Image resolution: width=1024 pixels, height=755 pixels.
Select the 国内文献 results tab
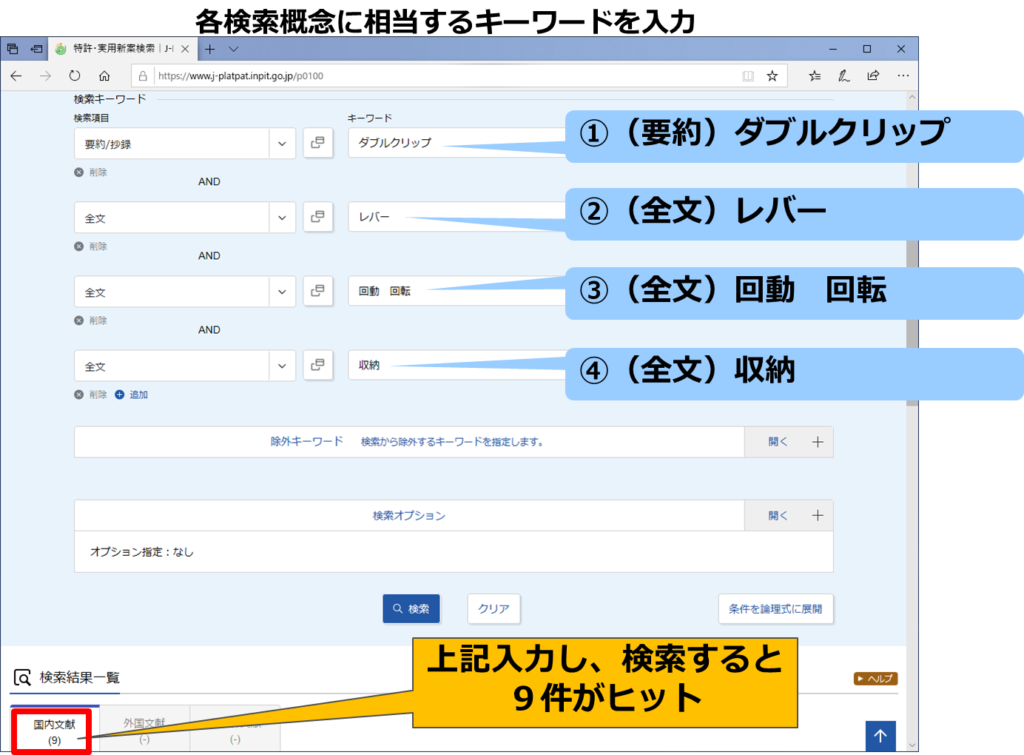pyautogui.click(x=55, y=730)
